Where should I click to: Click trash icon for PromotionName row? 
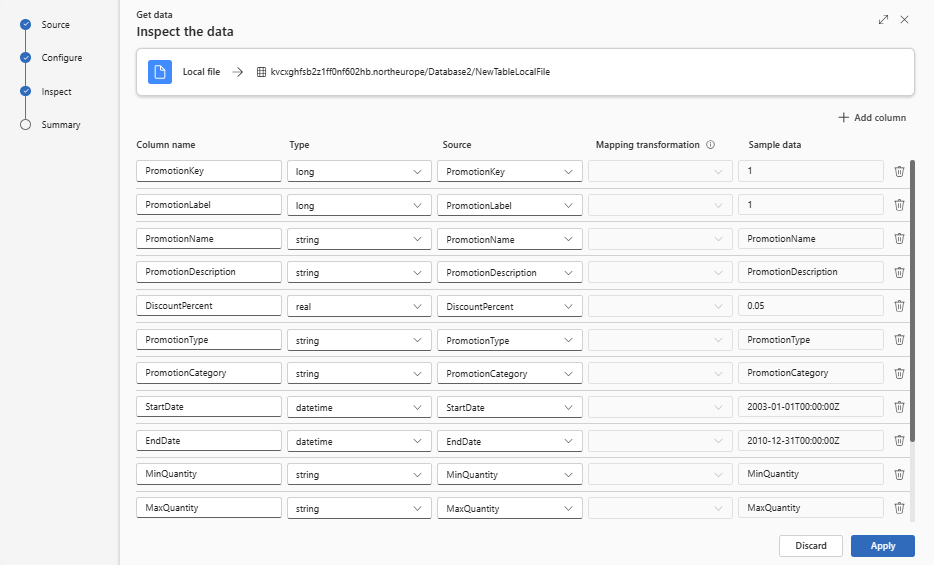(x=899, y=239)
